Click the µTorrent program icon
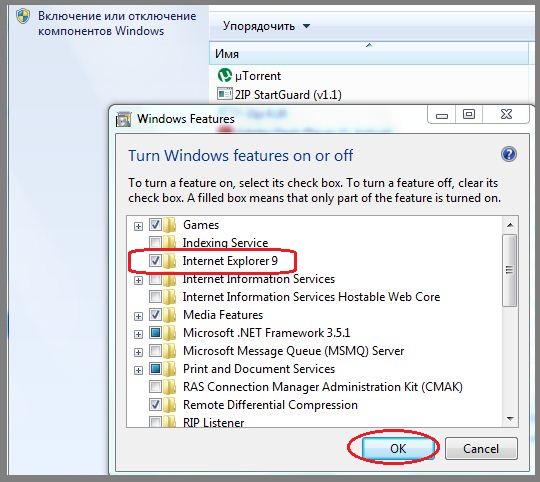The height and width of the screenshot is (482, 540). coord(225,75)
